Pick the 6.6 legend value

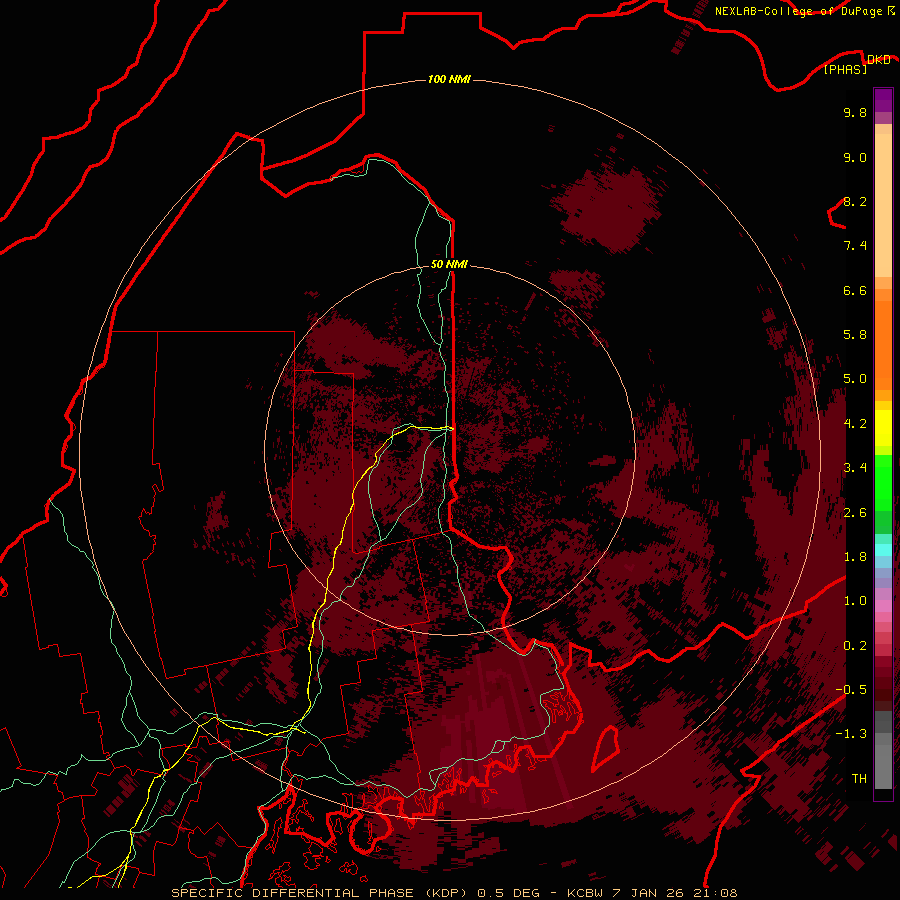tap(855, 290)
